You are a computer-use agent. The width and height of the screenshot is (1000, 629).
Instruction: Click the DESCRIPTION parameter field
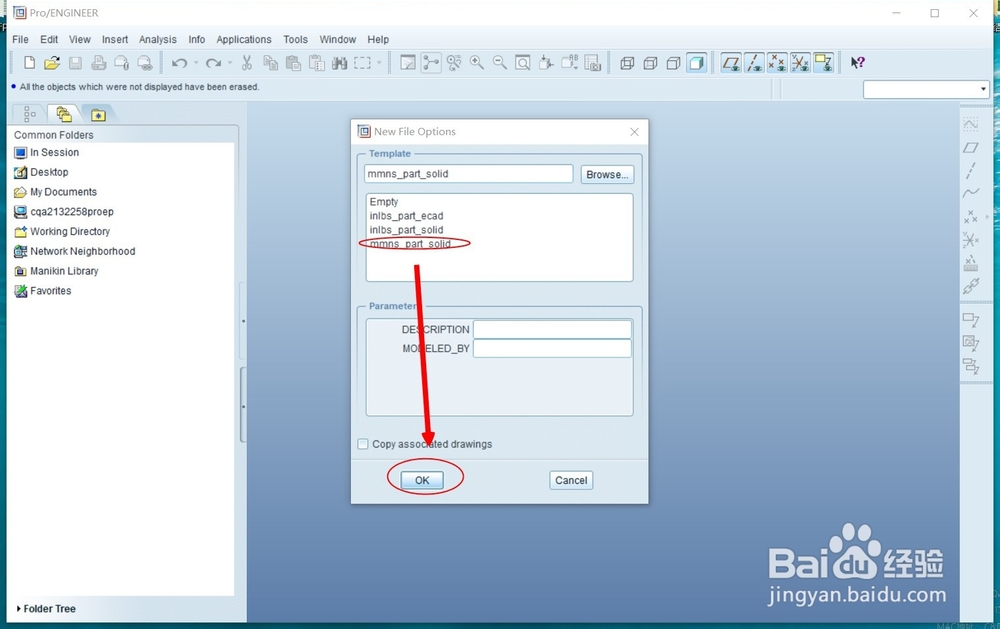pos(552,329)
